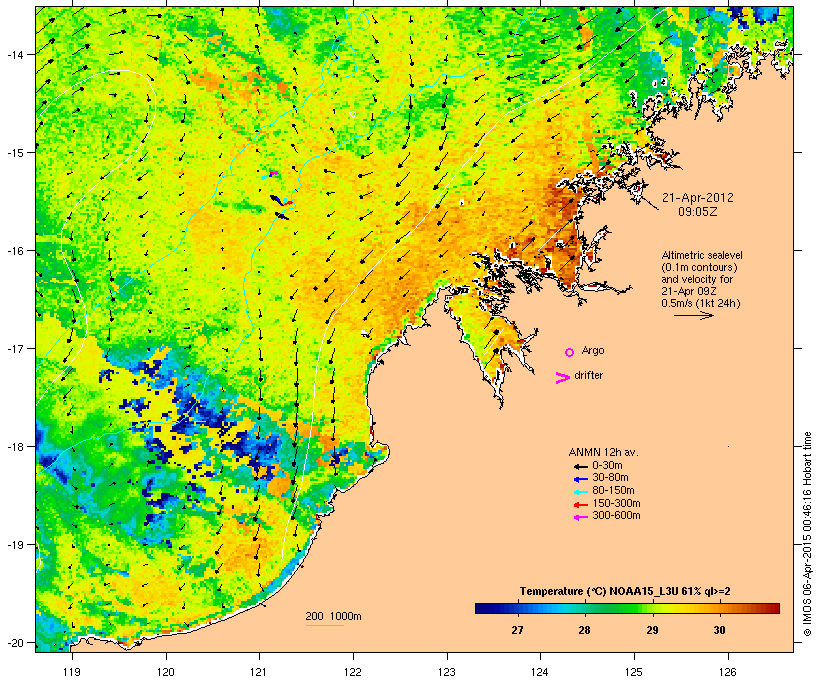
Task: Click the 28 label on the temperature scale
Action: click(584, 630)
